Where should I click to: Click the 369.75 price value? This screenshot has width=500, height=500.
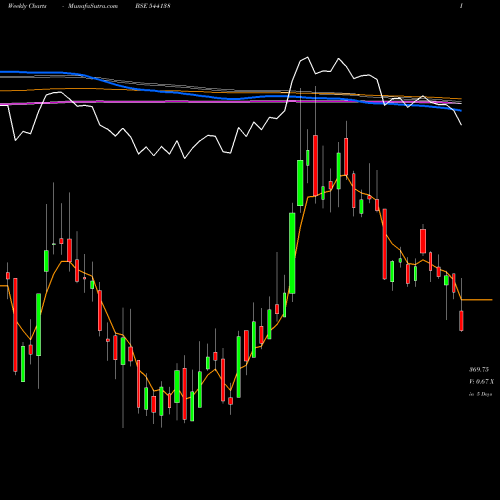479,370
